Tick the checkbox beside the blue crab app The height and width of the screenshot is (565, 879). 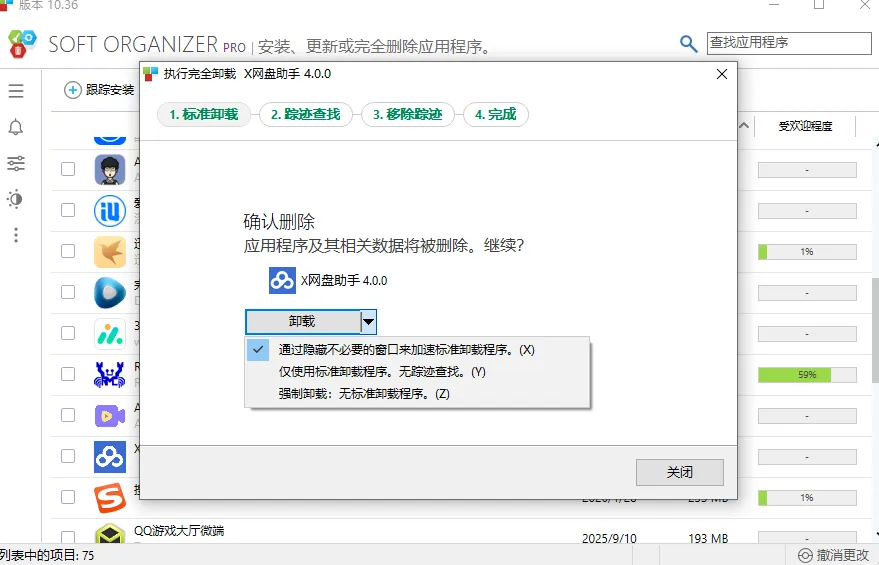(x=68, y=374)
